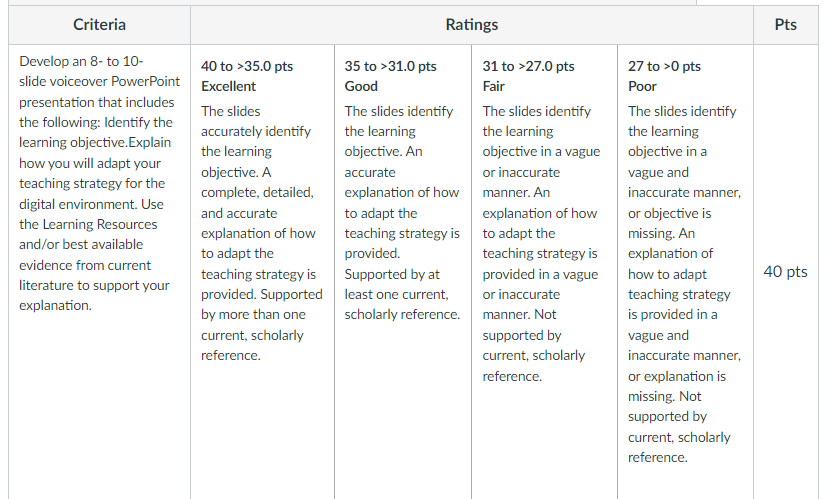Click the 27 to >0 pts label
829x499 pixels.
point(665,66)
